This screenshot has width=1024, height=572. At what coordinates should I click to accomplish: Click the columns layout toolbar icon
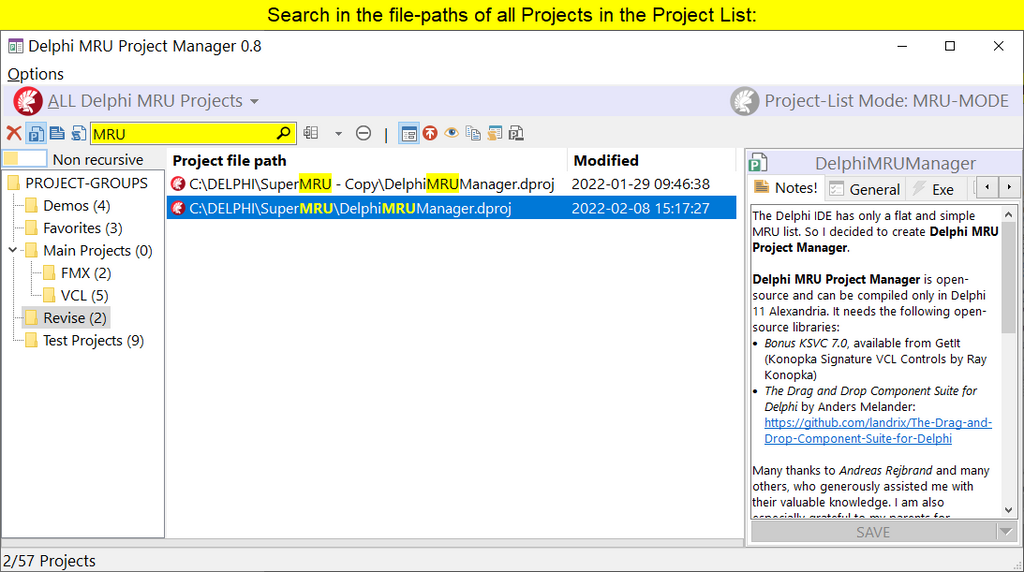click(x=311, y=133)
